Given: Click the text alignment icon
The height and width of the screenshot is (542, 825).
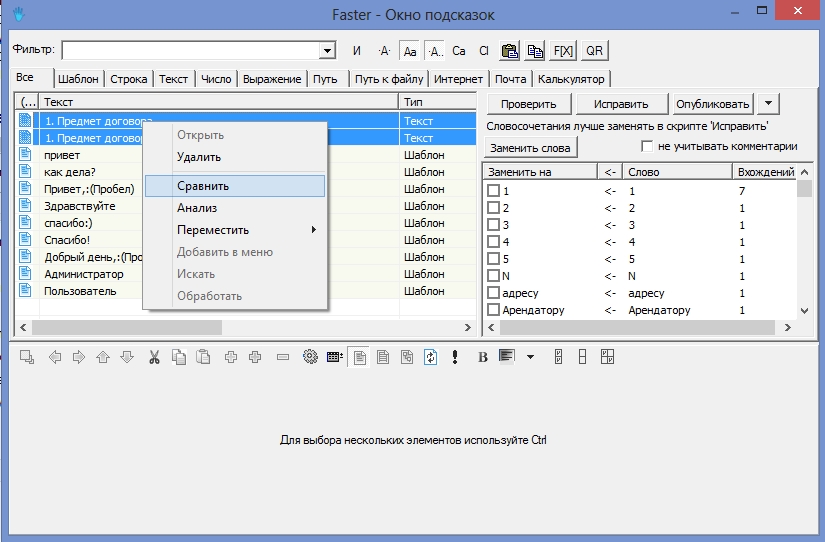Looking at the screenshot, I should (x=507, y=357).
